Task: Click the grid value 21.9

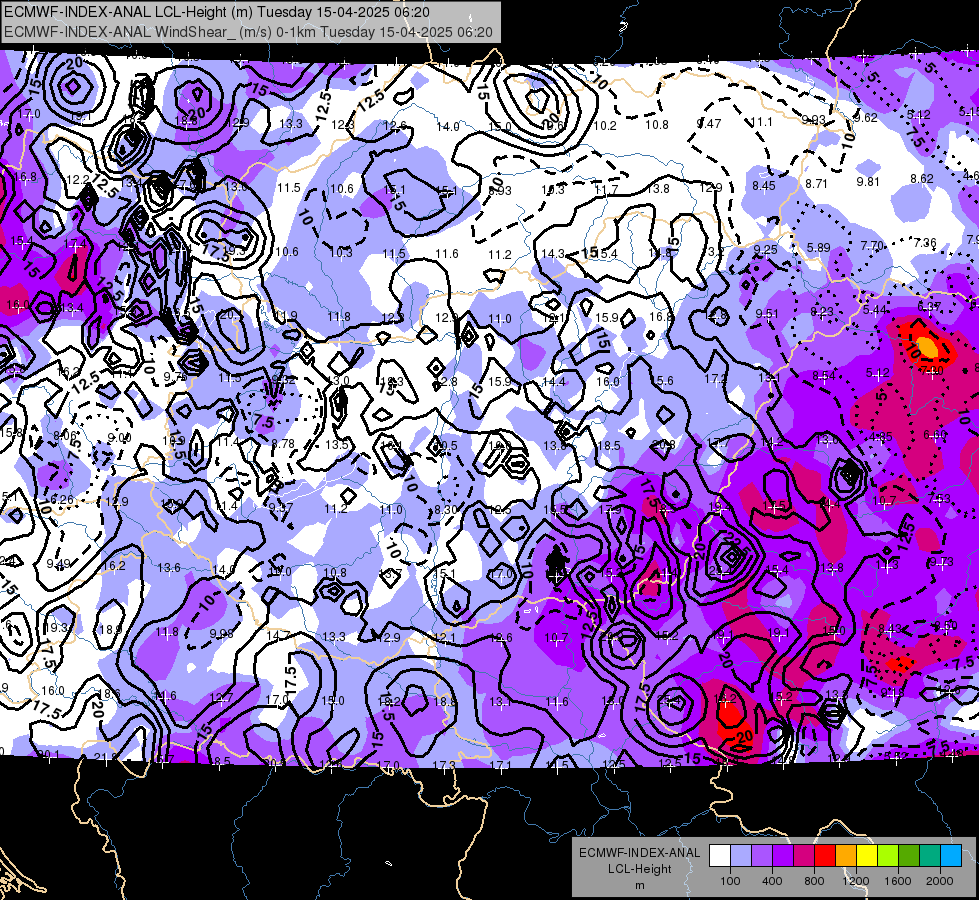Action: tap(105, 758)
